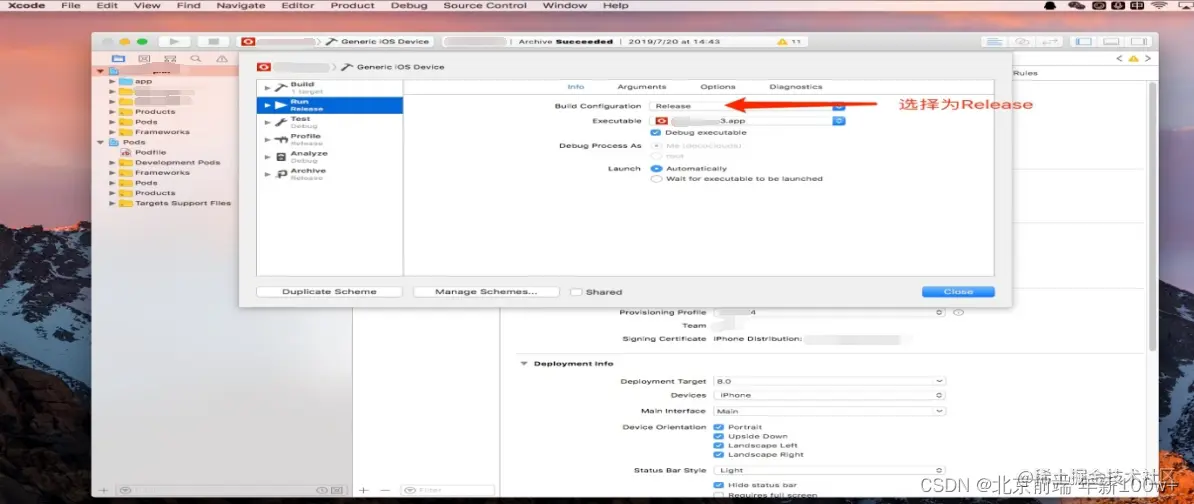
Task: Select the Profile action row
Action: [330, 139]
